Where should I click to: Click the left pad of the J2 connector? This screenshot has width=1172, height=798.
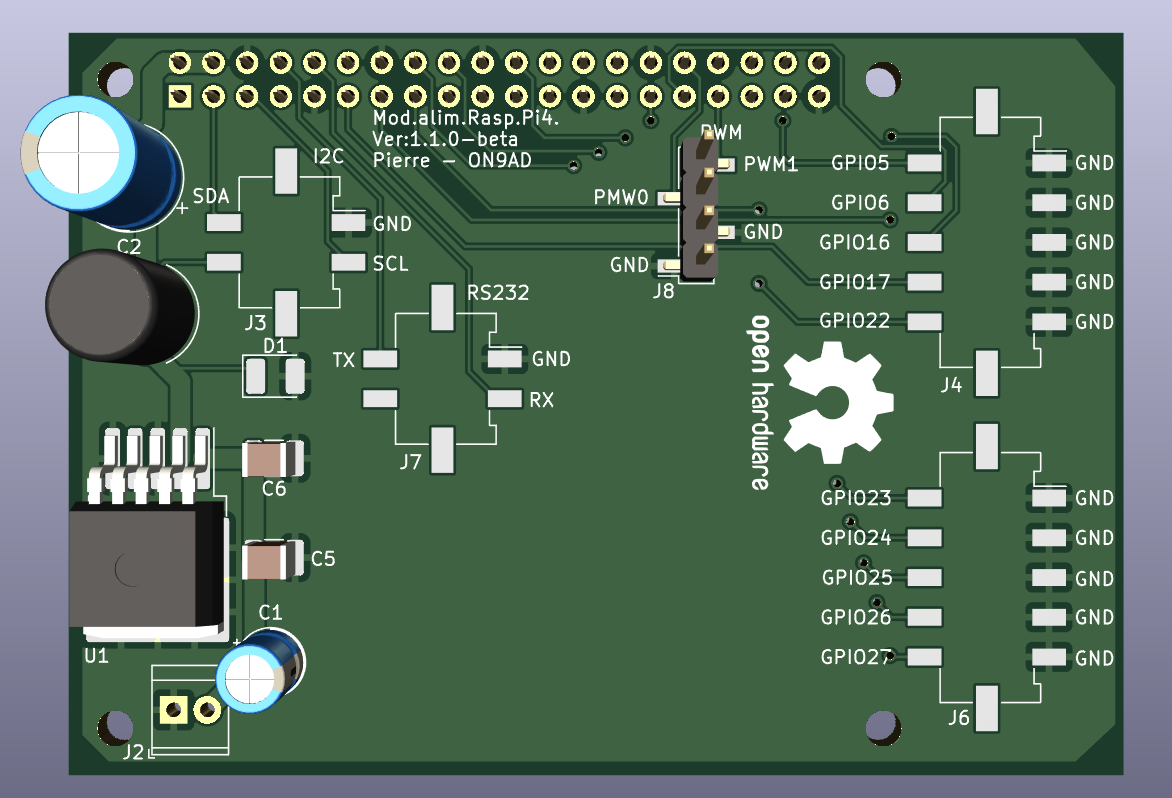173,711
